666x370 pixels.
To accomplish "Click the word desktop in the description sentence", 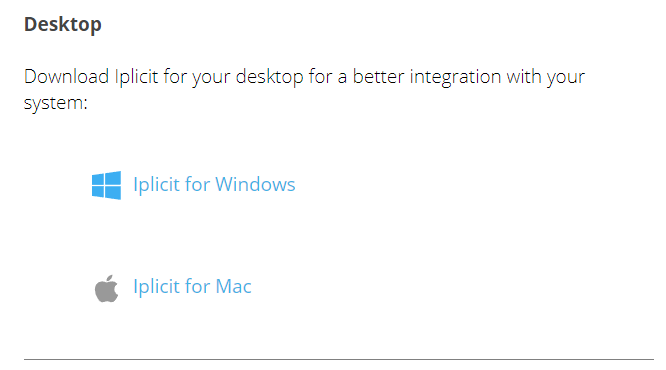I will tap(270, 78).
